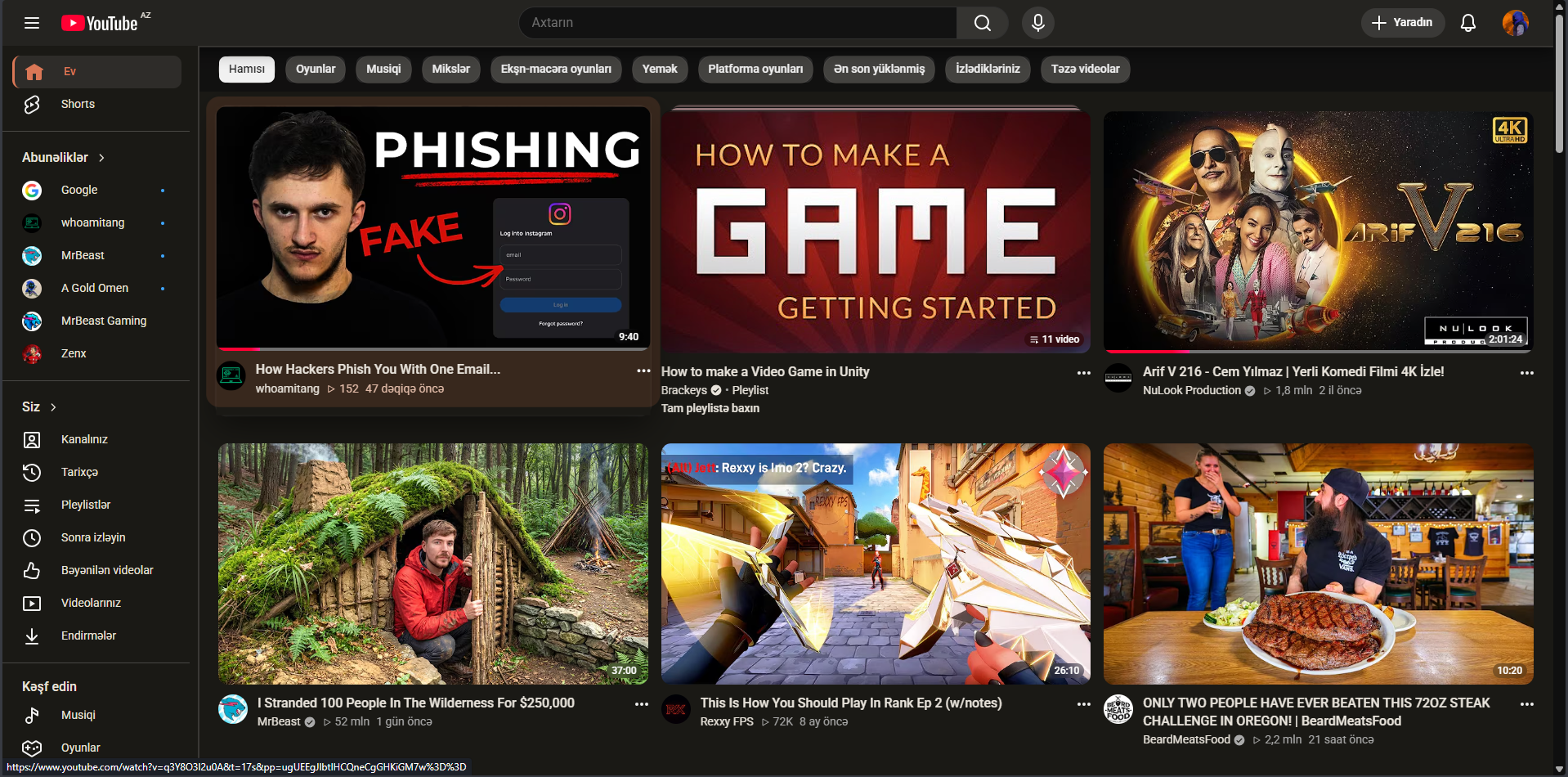
Task: Play the MrBeast wilderness thumbnail
Action: 433,564
